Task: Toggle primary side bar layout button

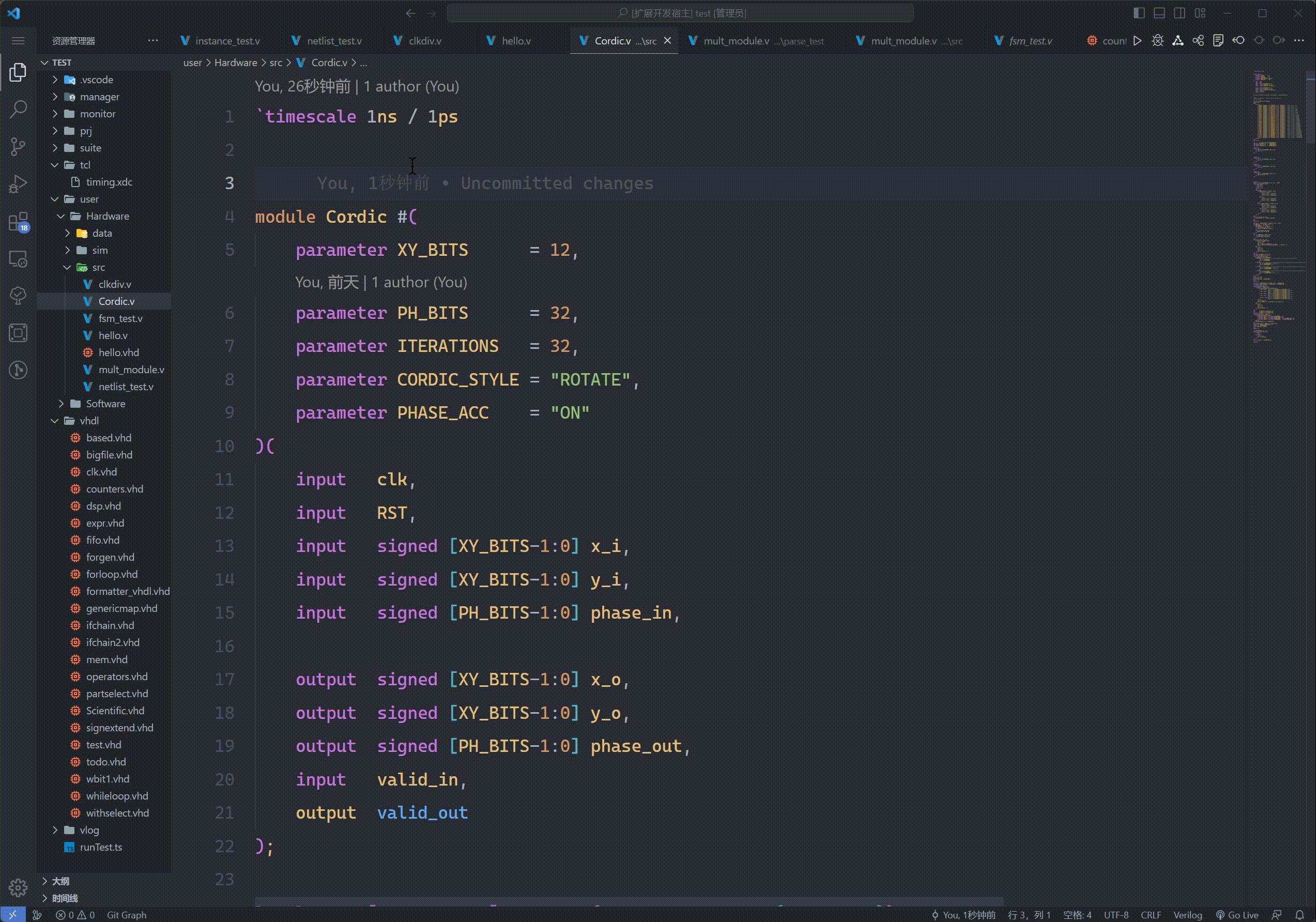Action: click(x=1139, y=13)
